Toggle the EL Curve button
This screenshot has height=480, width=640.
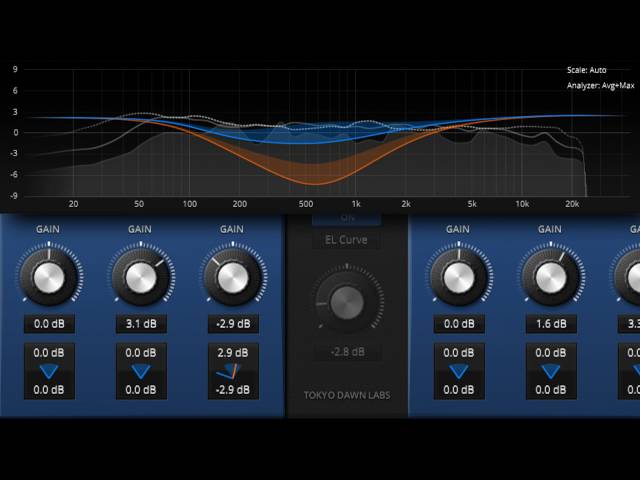click(x=346, y=240)
